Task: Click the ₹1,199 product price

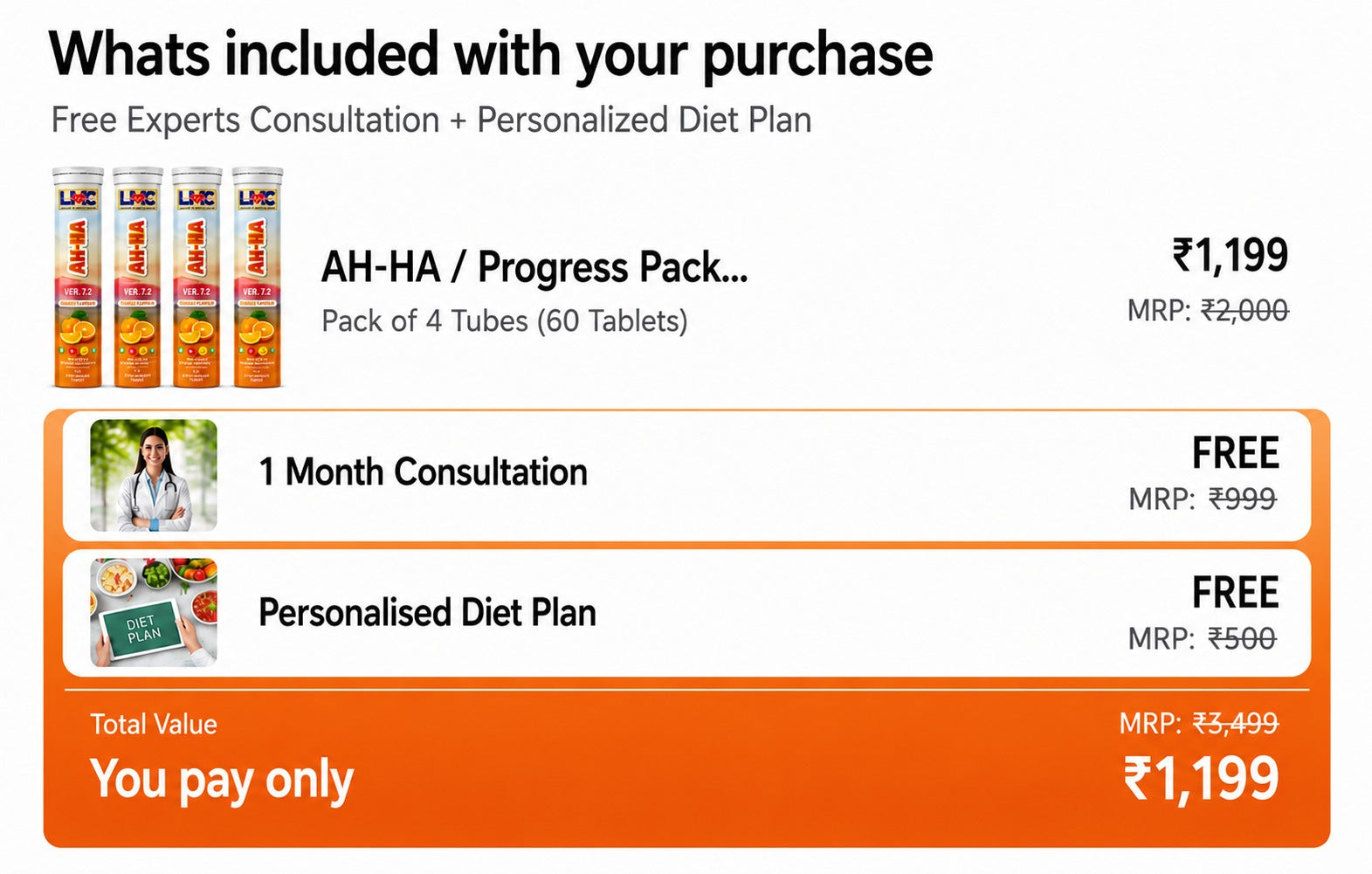Action: (1230, 256)
